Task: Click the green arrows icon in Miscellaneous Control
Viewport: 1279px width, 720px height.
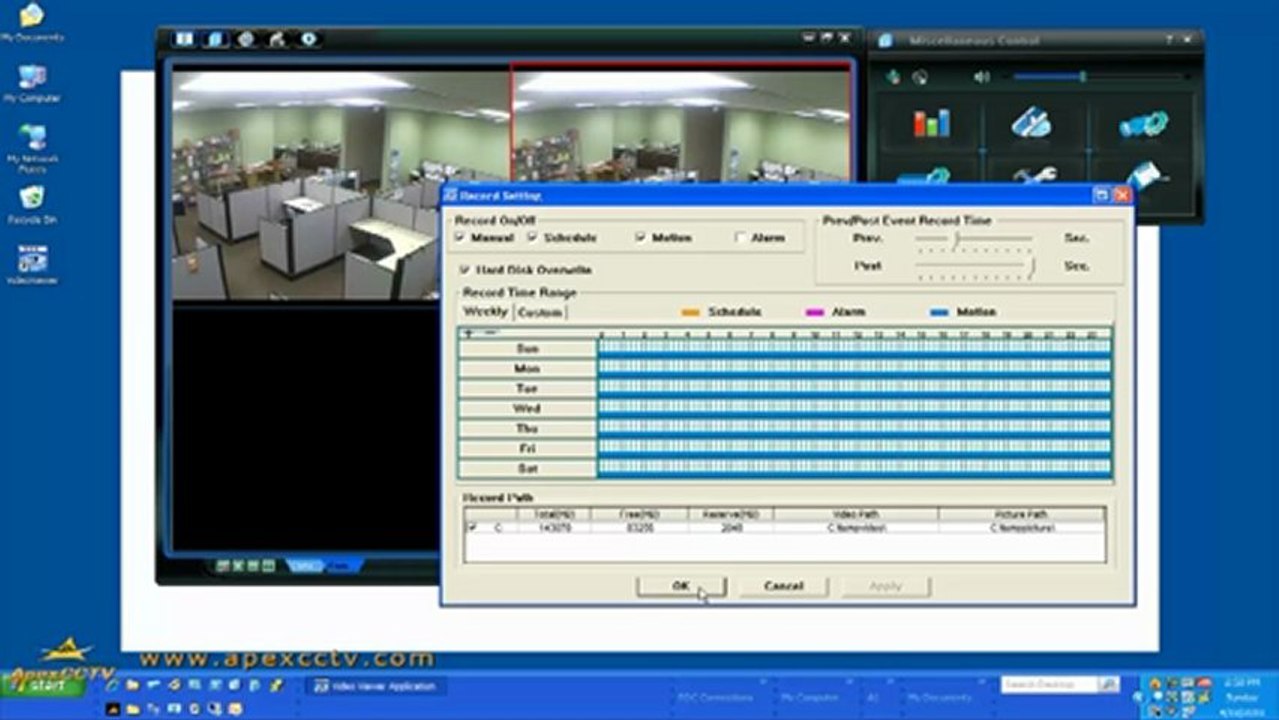Action: pyautogui.click(x=893, y=76)
